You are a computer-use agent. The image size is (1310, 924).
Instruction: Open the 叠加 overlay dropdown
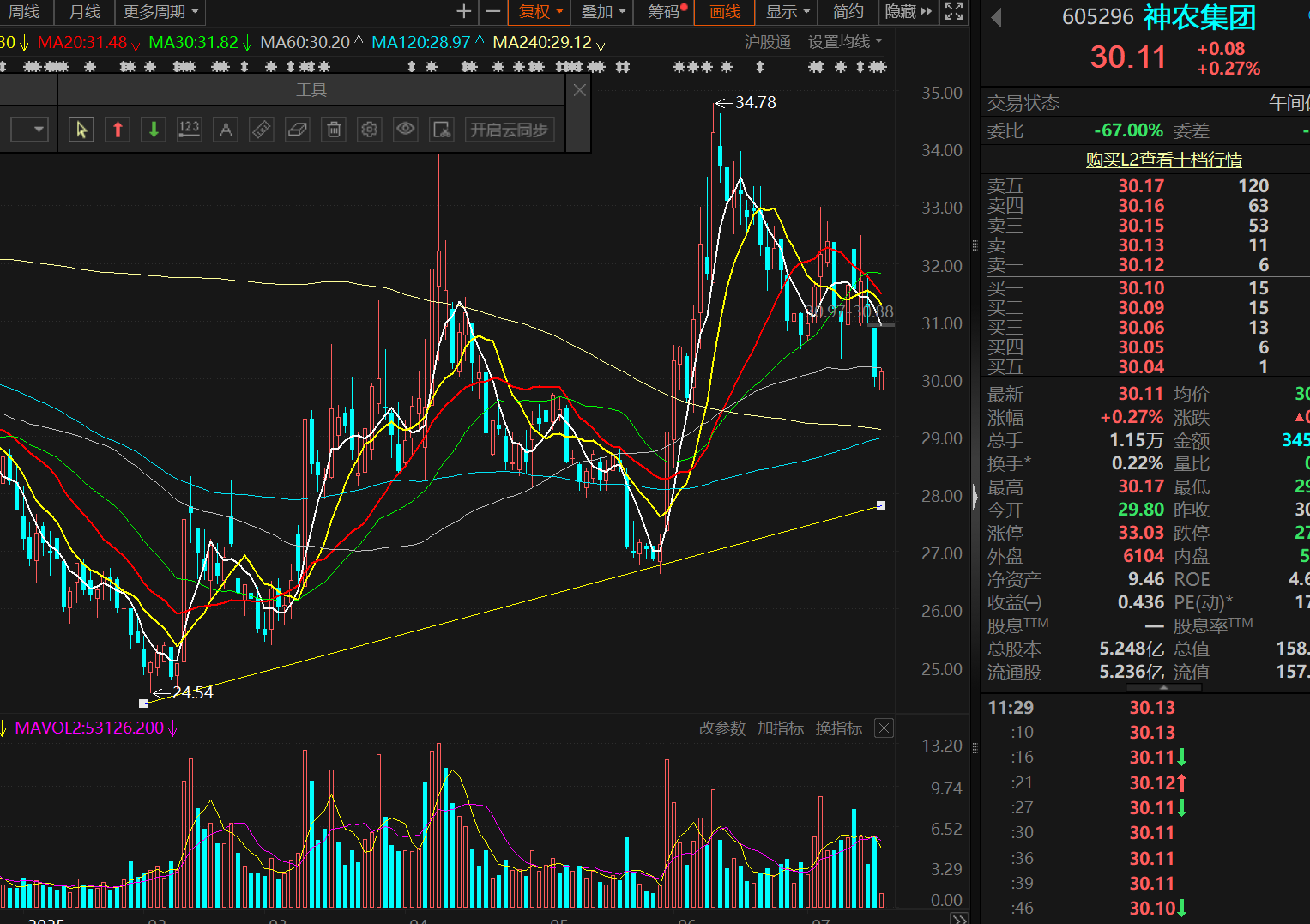click(604, 11)
